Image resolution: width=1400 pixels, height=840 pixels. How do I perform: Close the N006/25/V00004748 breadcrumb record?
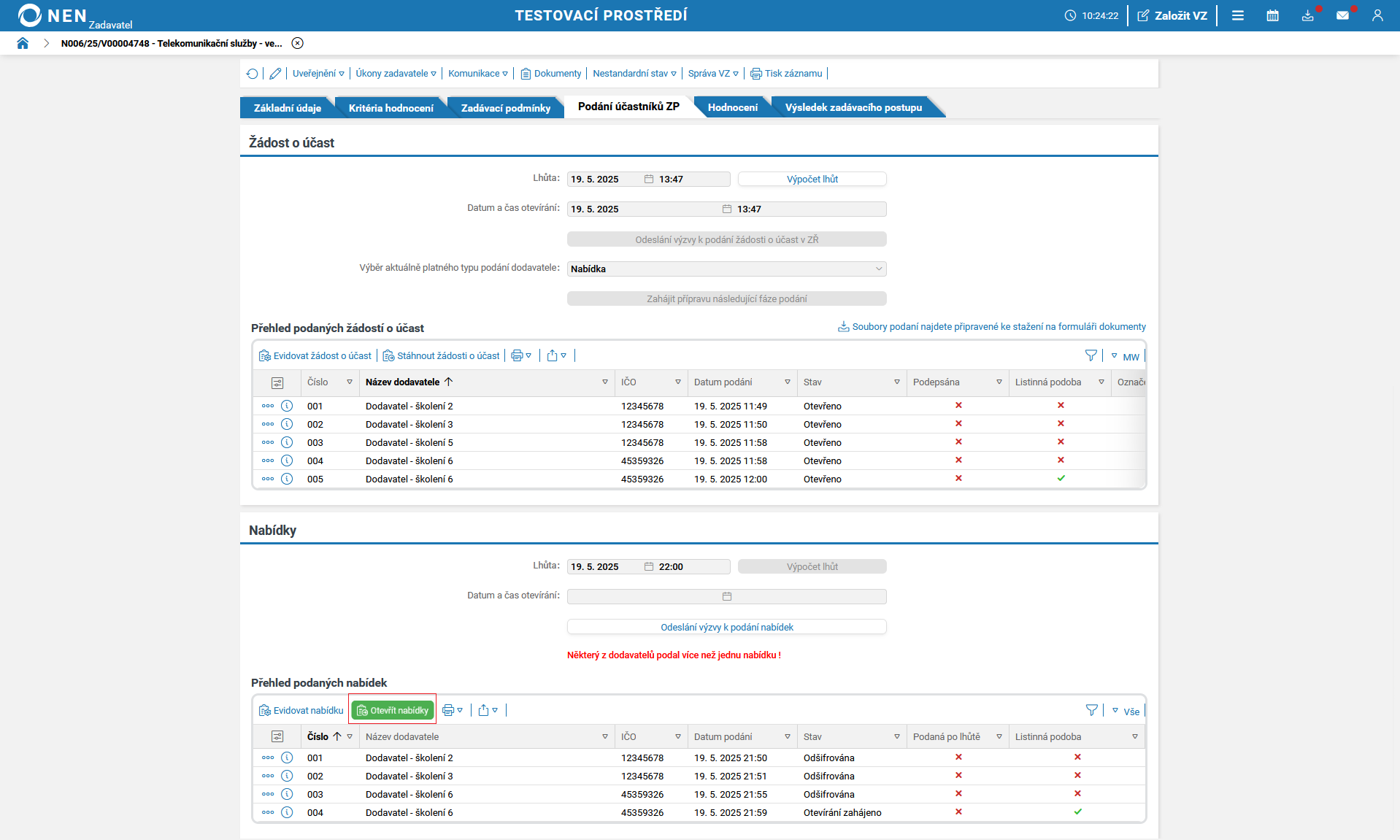pos(297,43)
